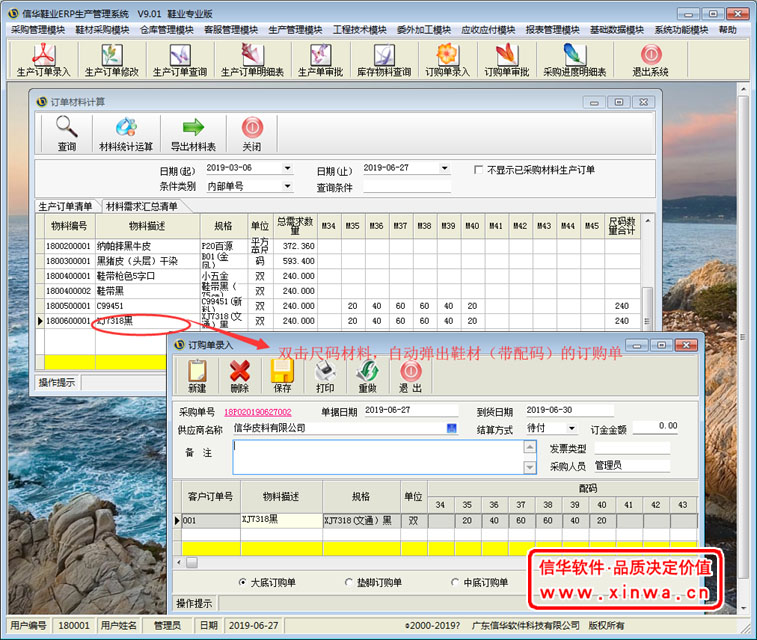Select 垫脚订购单 radio button

point(349,582)
